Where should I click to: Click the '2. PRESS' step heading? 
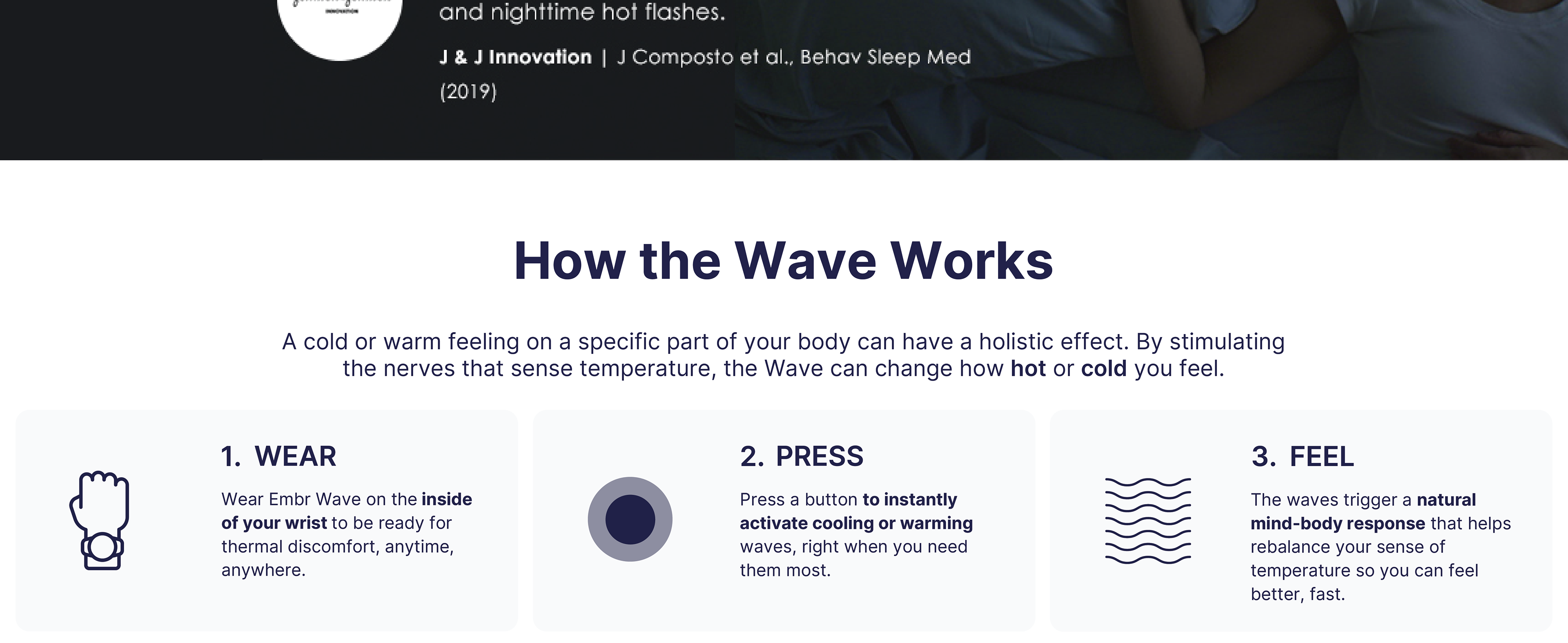tap(802, 456)
